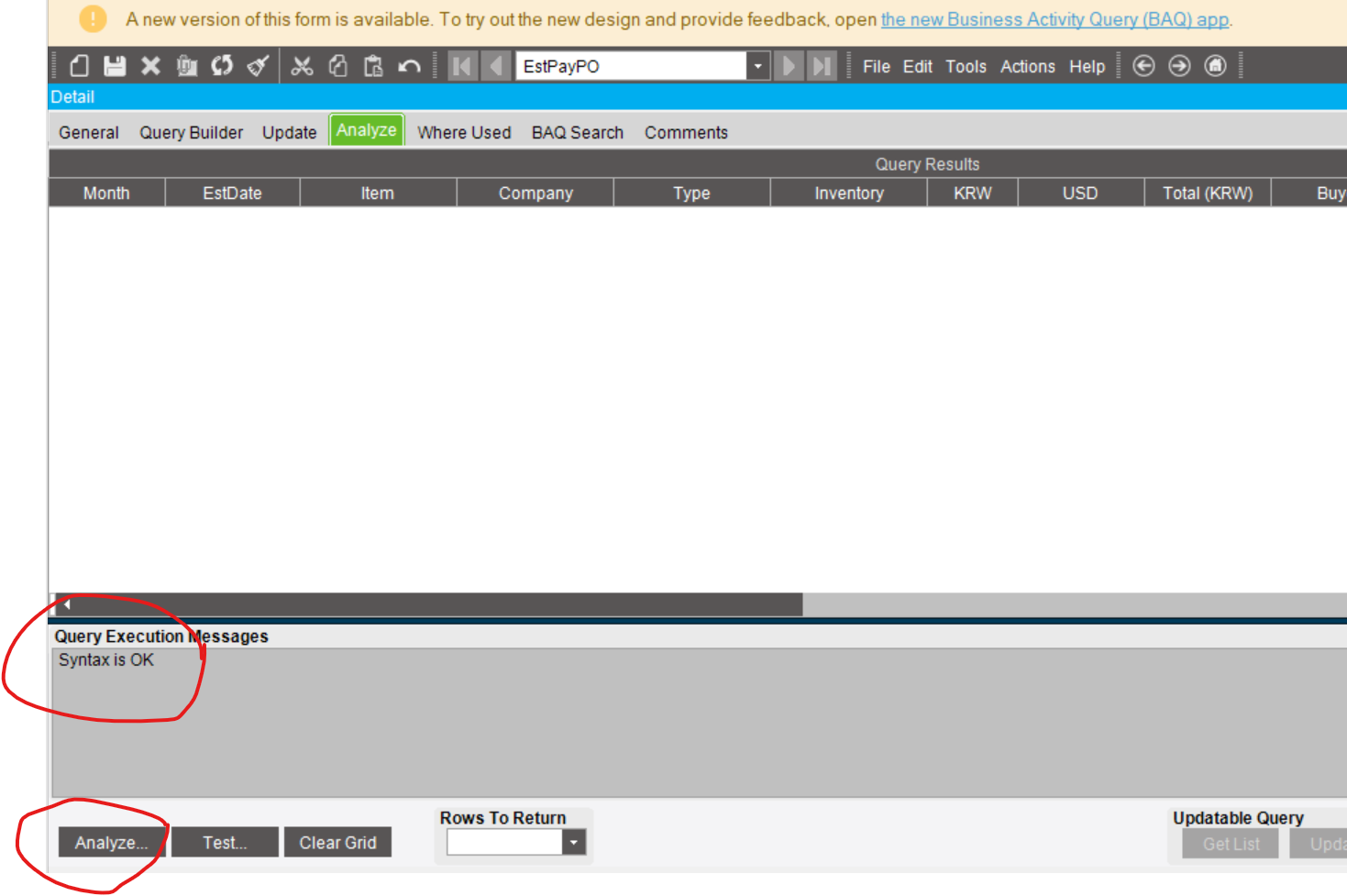1347x896 pixels.
Task: Click the Get List button
Action: [x=1231, y=844]
